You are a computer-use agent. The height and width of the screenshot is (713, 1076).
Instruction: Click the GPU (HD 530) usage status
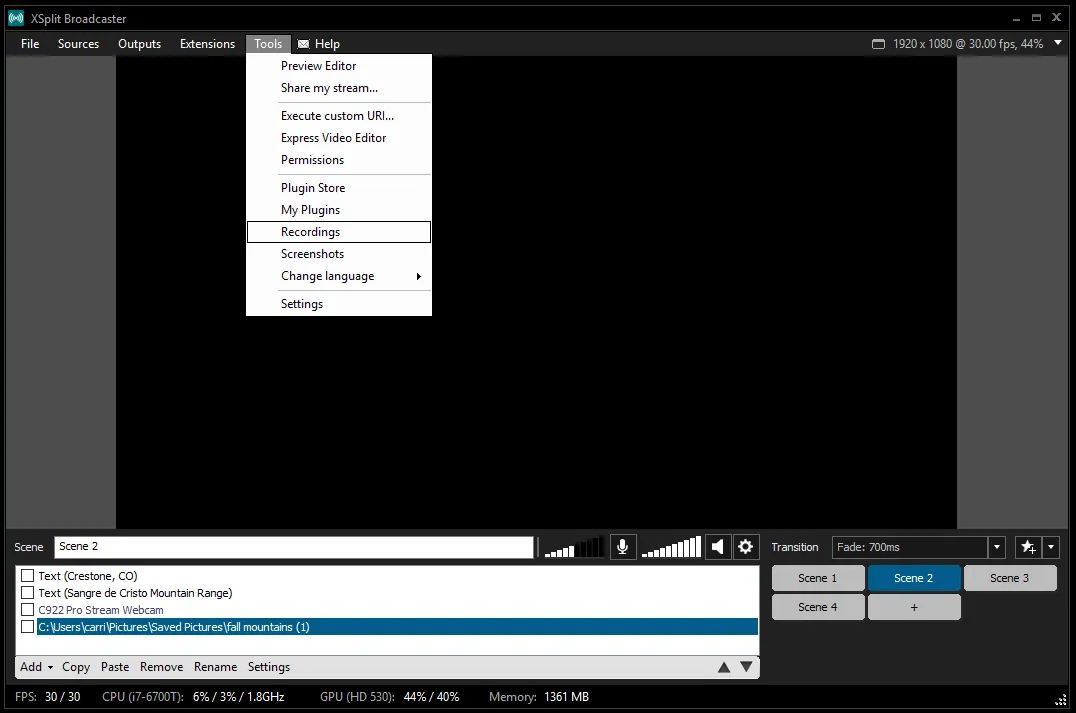click(x=390, y=697)
